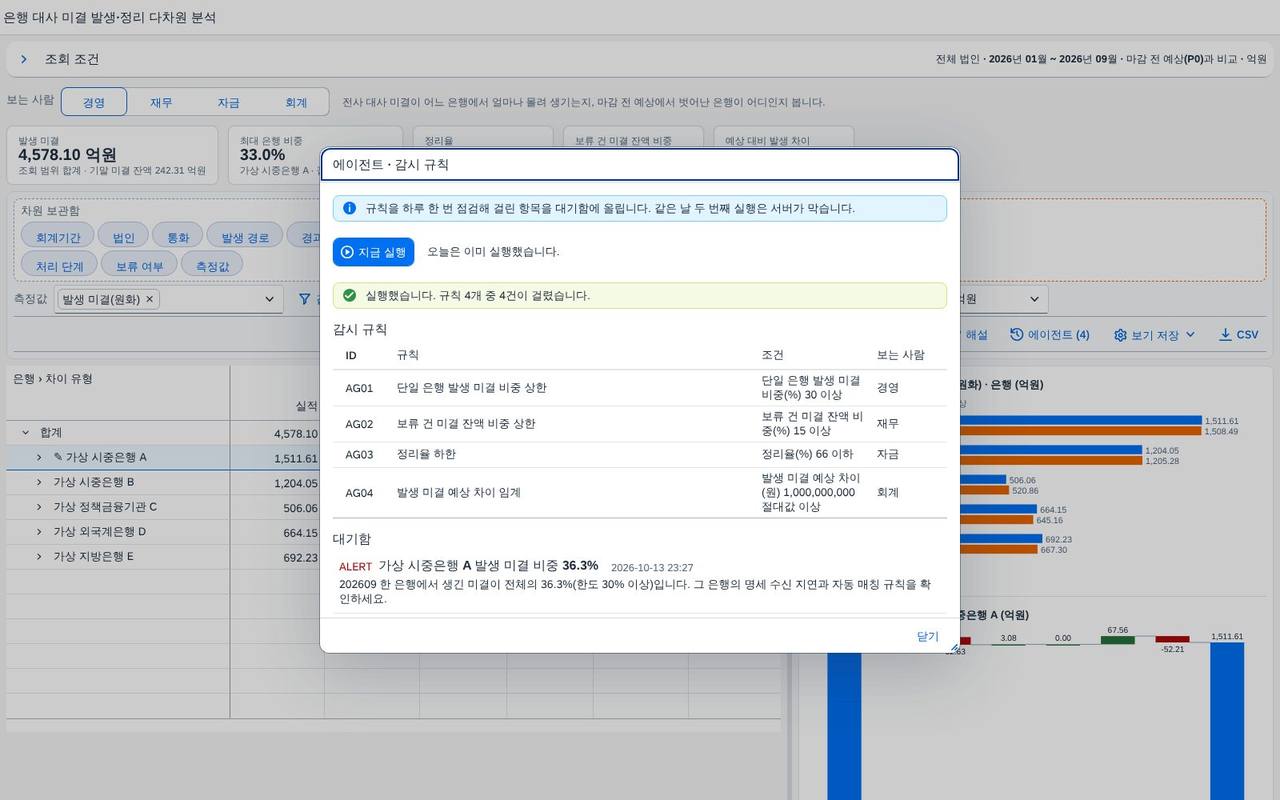Select the 처리 단계 dimension chip
This screenshot has width=1280, height=800.
tap(60, 266)
